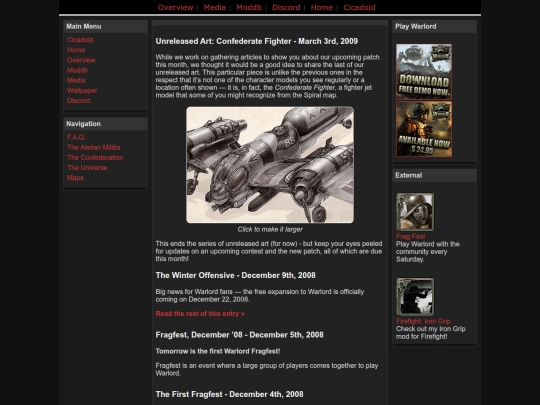Open the Maps page
This screenshot has width=540, height=405.
75,178
